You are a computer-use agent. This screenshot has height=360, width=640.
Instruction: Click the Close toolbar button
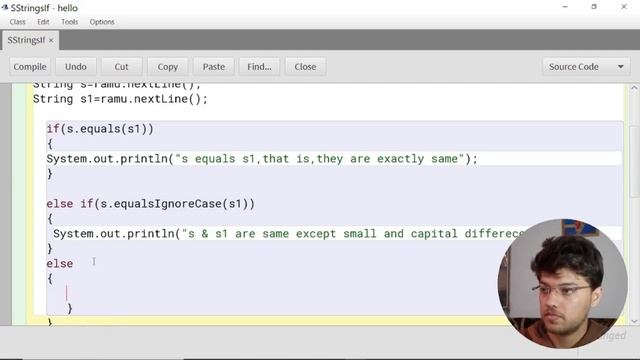click(x=305, y=67)
